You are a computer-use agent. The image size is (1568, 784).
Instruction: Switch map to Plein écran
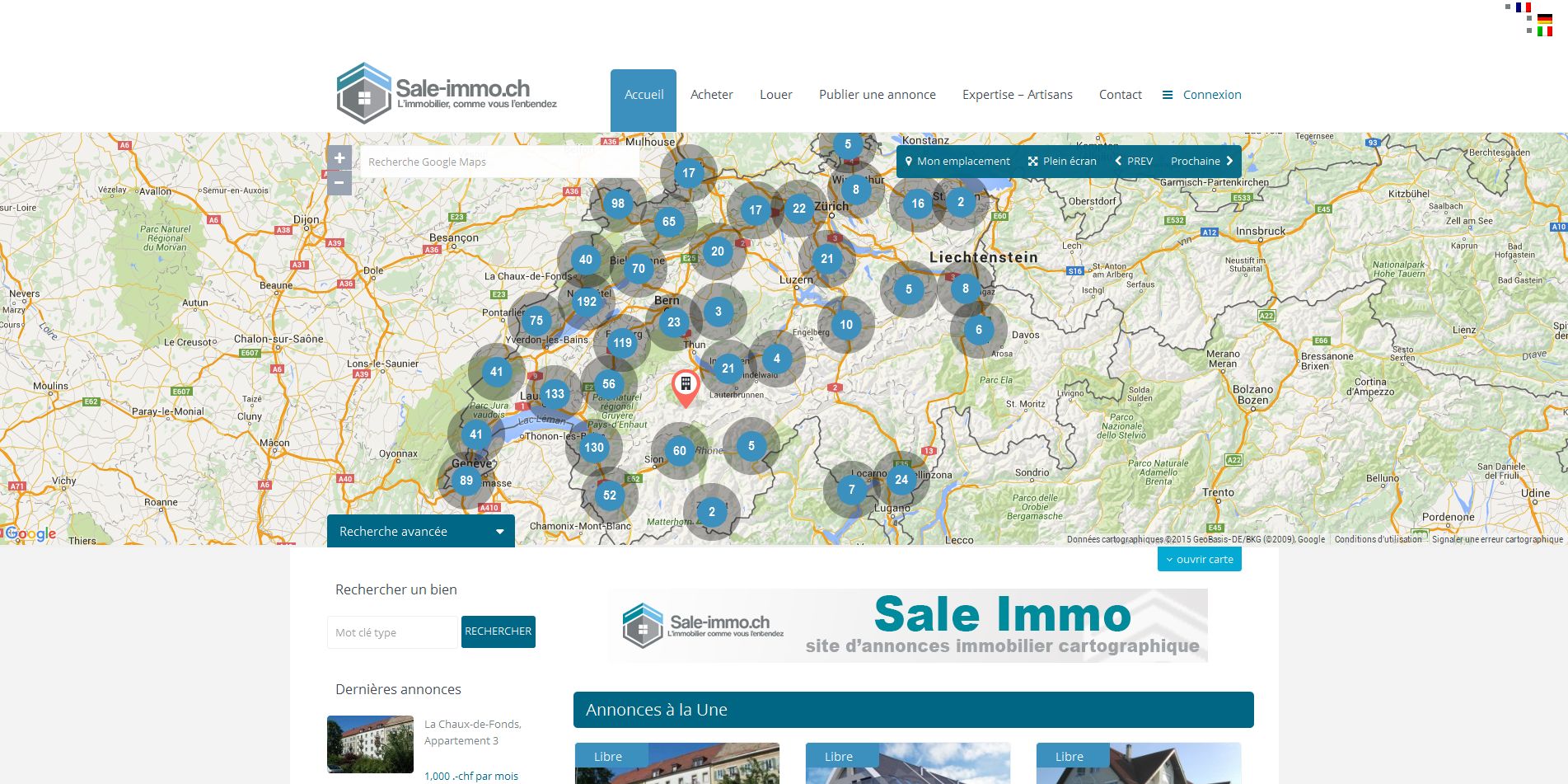tap(1062, 162)
